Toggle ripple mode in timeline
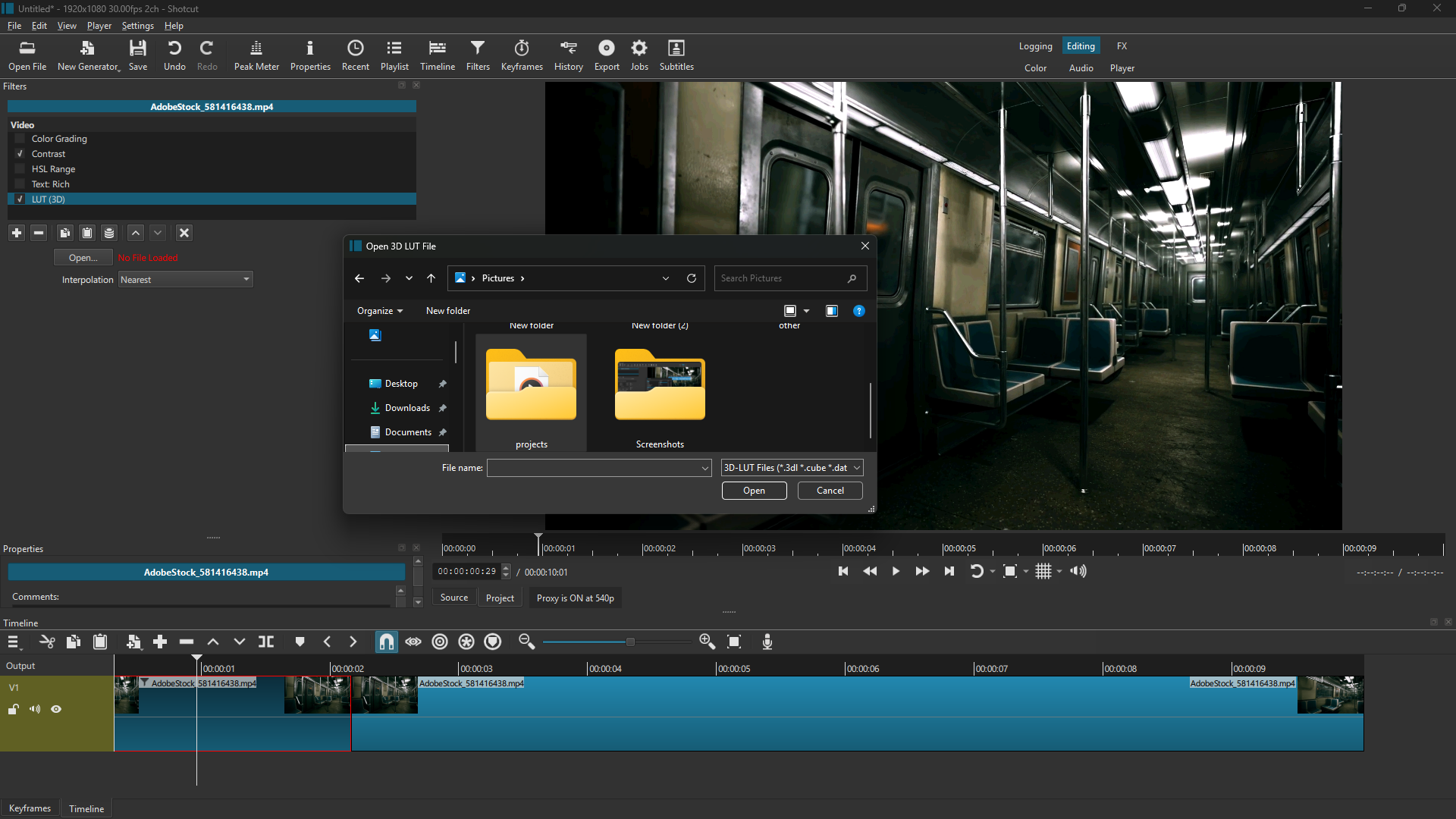The width and height of the screenshot is (1456, 819). pos(440,642)
